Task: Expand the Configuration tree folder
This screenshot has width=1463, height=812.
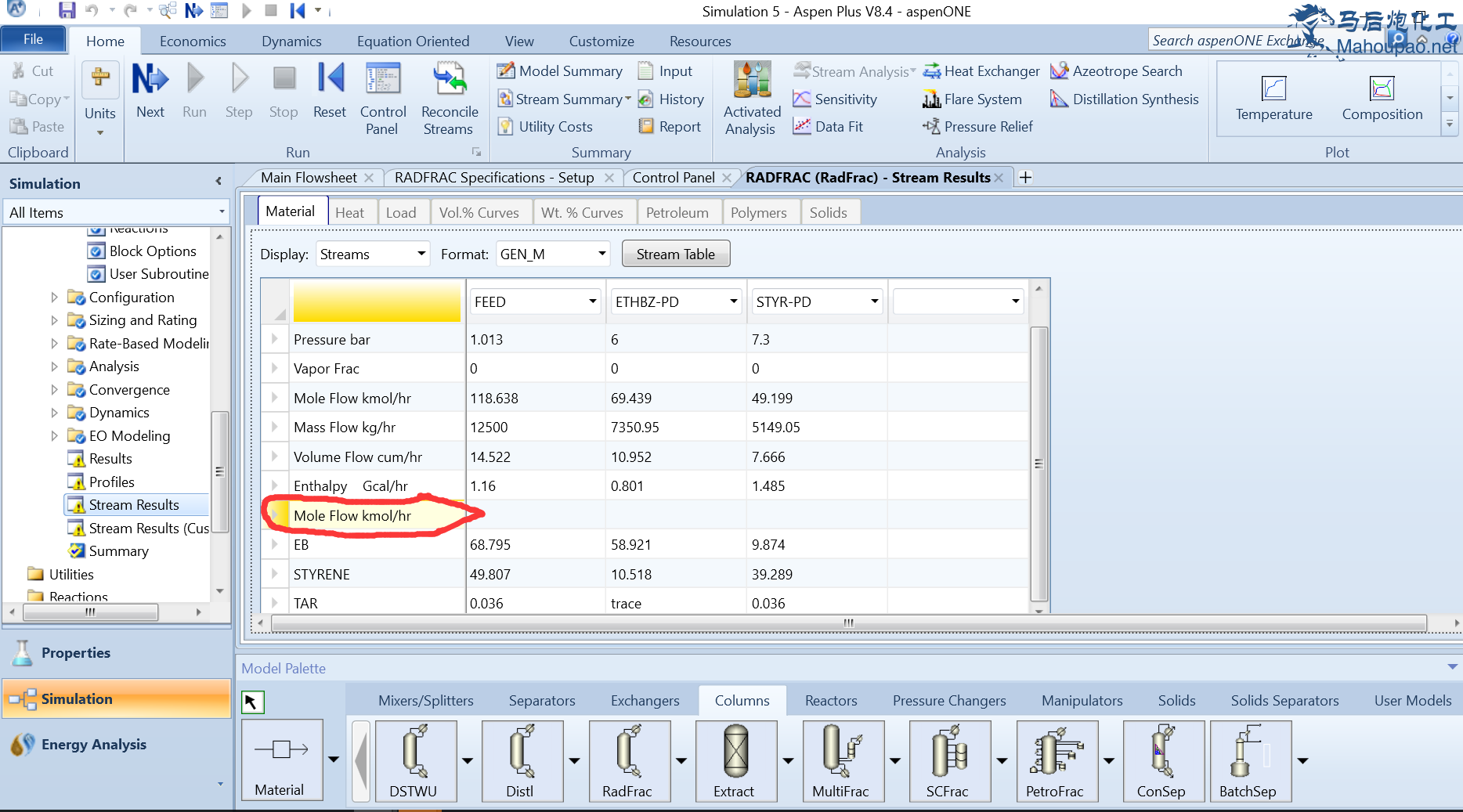Action: tap(54, 298)
